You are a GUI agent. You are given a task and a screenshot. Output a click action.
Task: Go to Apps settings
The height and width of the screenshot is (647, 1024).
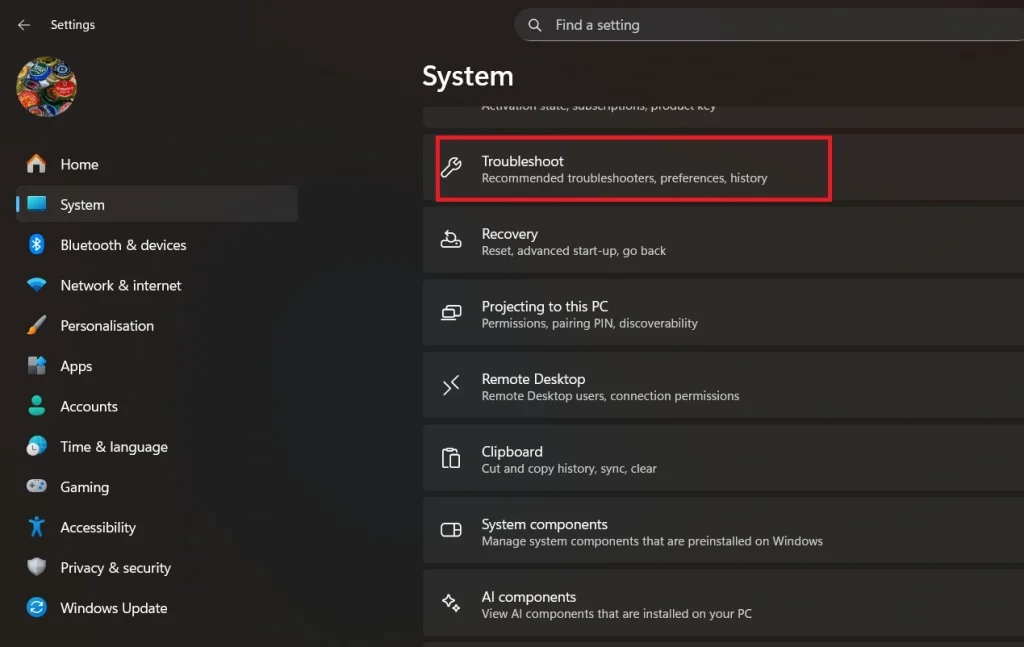76,366
